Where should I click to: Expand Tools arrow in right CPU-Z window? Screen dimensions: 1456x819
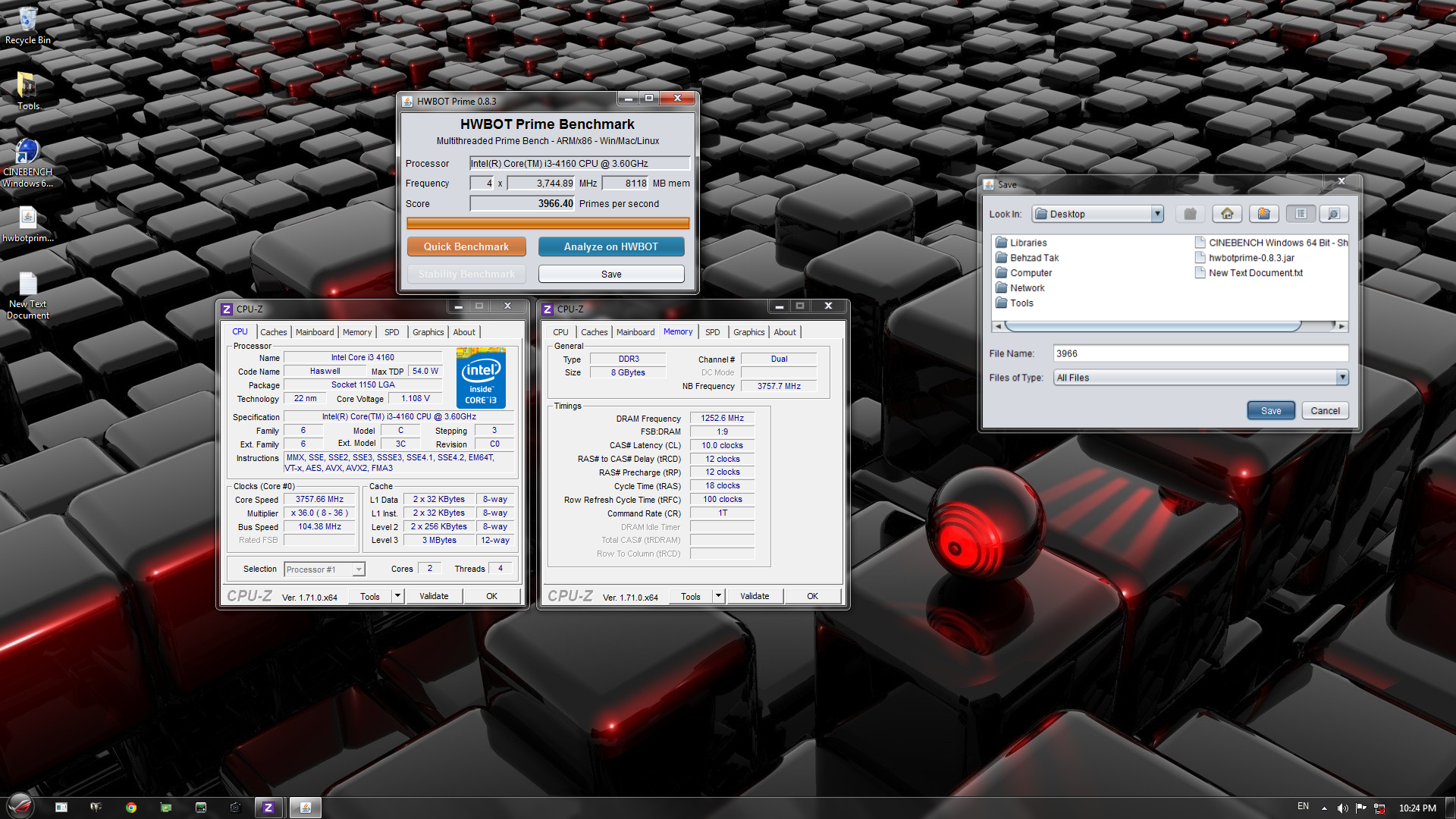coord(718,596)
